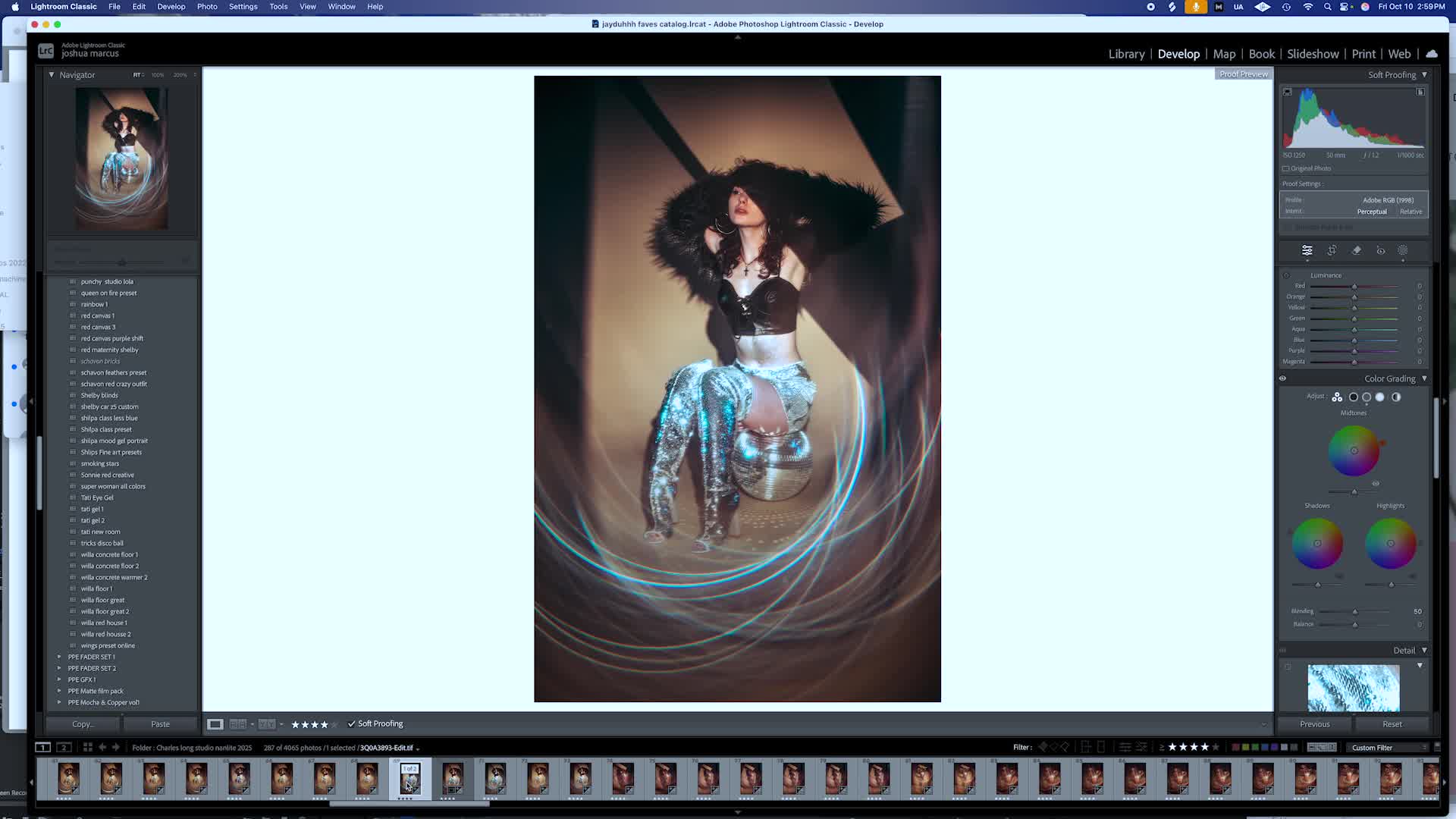Switch to Highlights color grading view
This screenshot has width=1456, height=819.
[x=1380, y=397]
